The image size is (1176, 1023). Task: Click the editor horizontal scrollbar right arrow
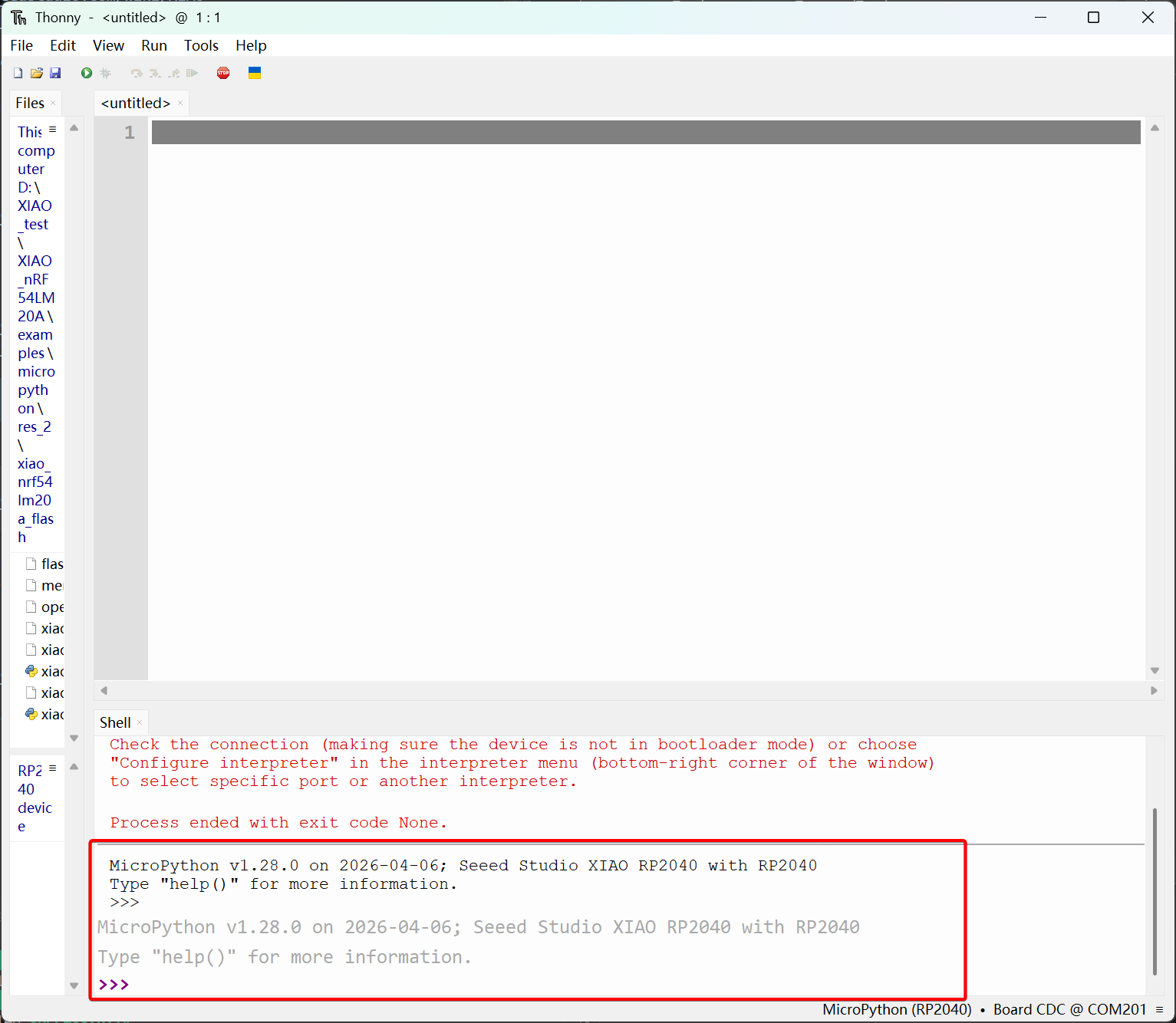tap(1154, 690)
